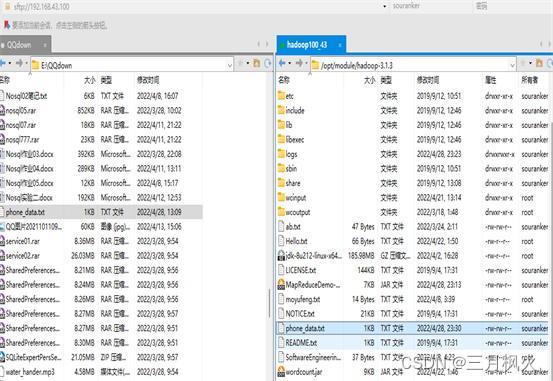Click the sftp://192.168.43.100 address field
The image size is (553, 381).
click(195, 7)
